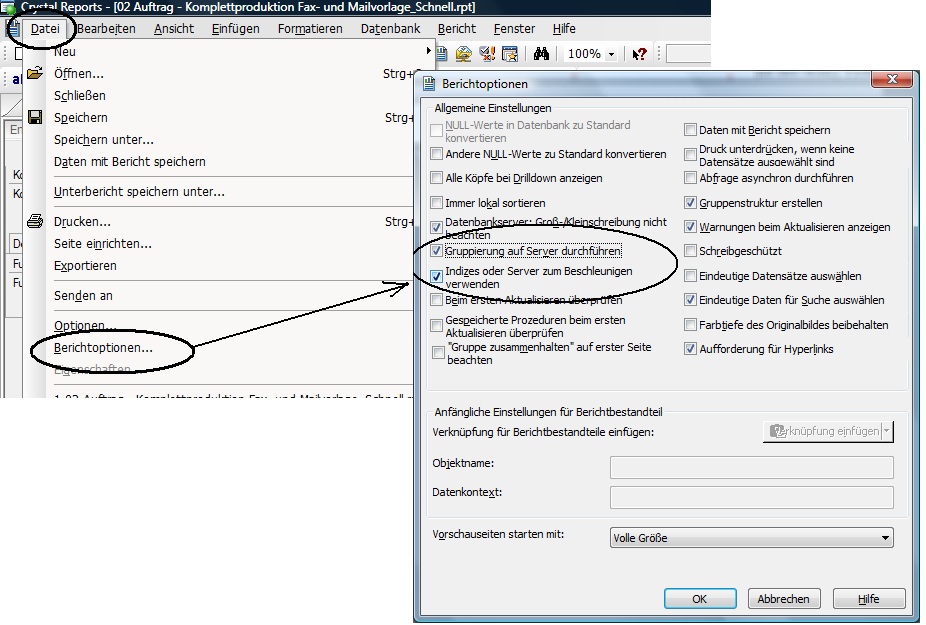
Task: Enable Abfrage asynchron durchführen
Action: (x=690, y=178)
